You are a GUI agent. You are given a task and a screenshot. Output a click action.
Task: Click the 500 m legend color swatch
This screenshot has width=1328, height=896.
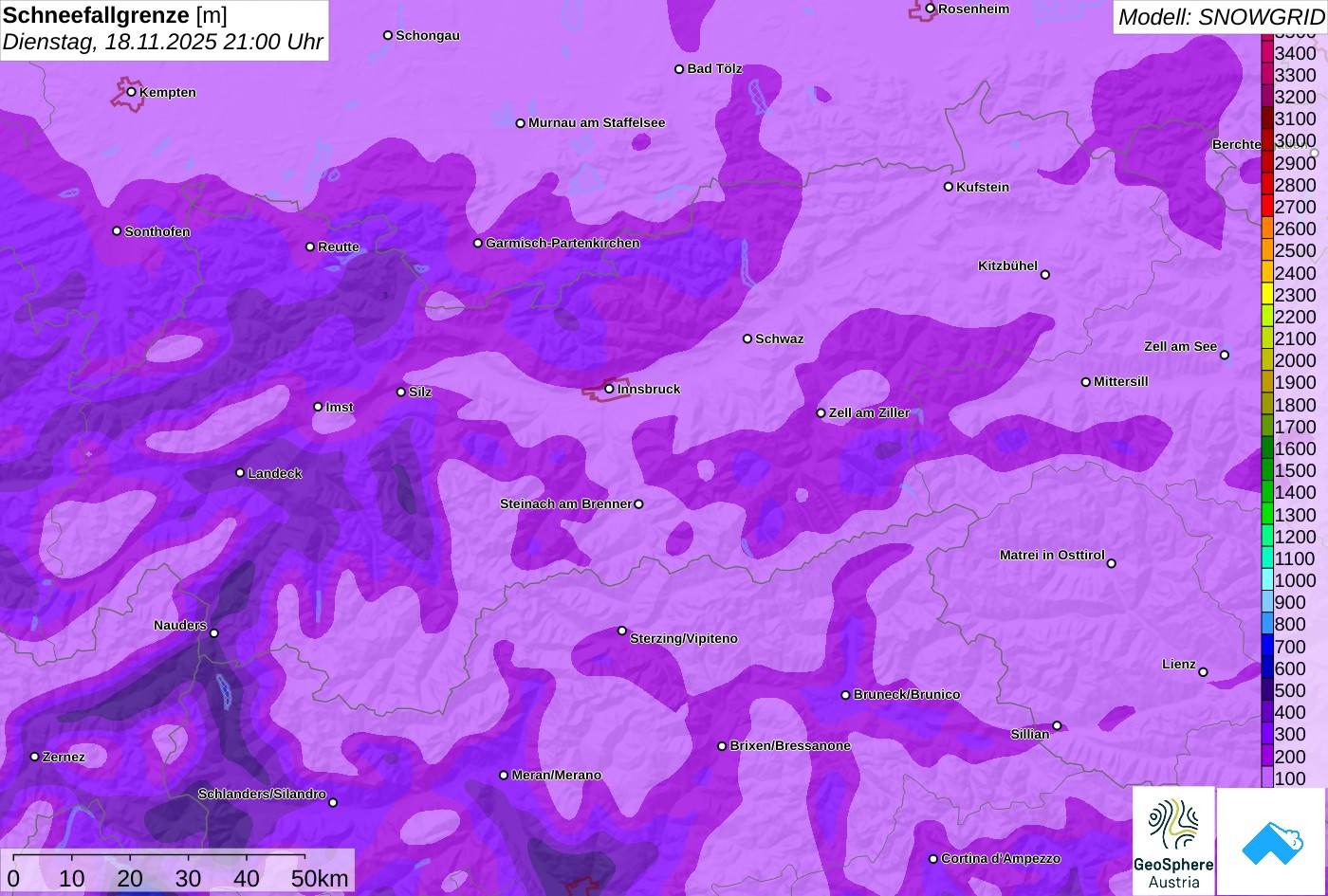[1266, 689]
